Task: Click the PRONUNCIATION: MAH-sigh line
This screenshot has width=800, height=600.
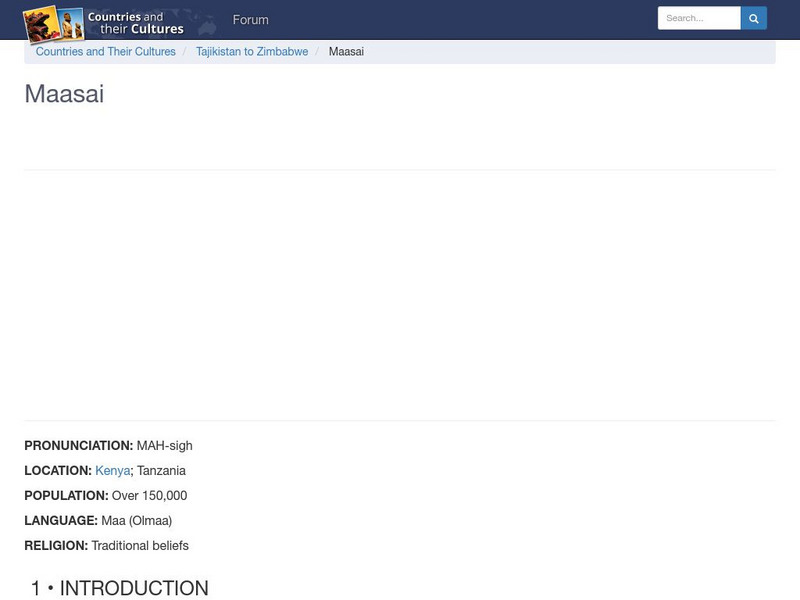Action: pos(109,445)
